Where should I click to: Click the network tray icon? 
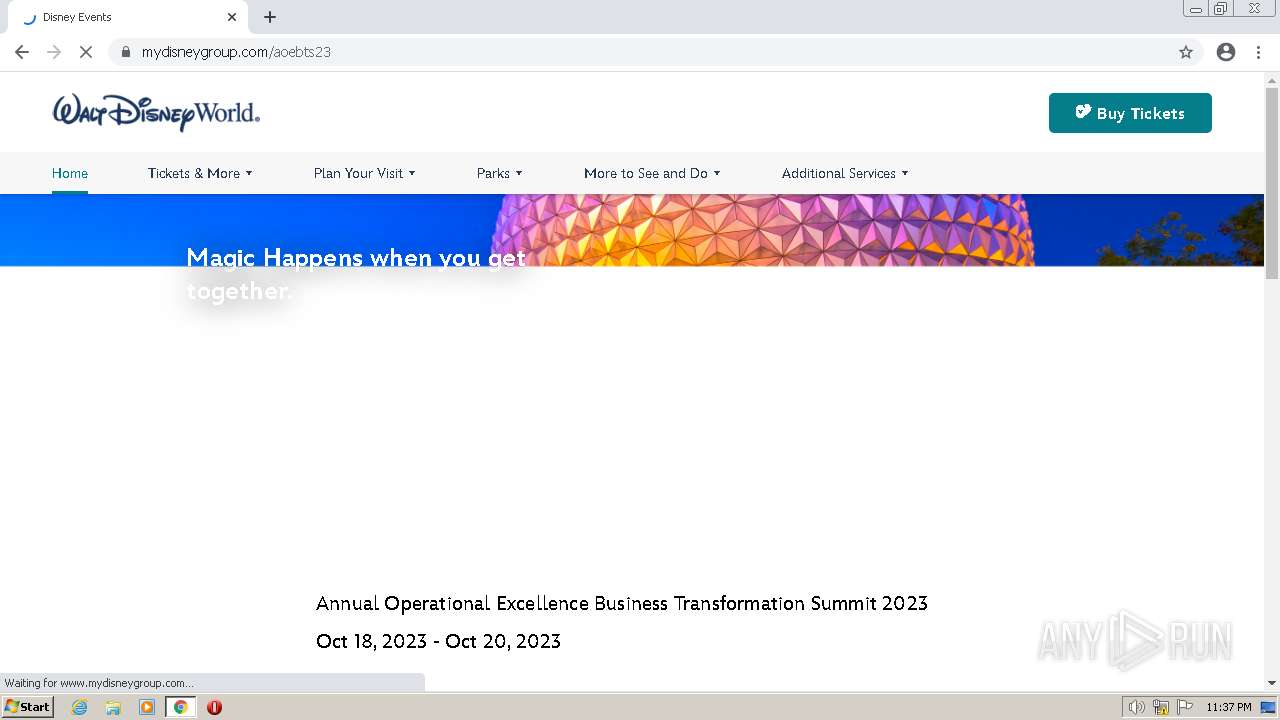tap(1161, 707)
